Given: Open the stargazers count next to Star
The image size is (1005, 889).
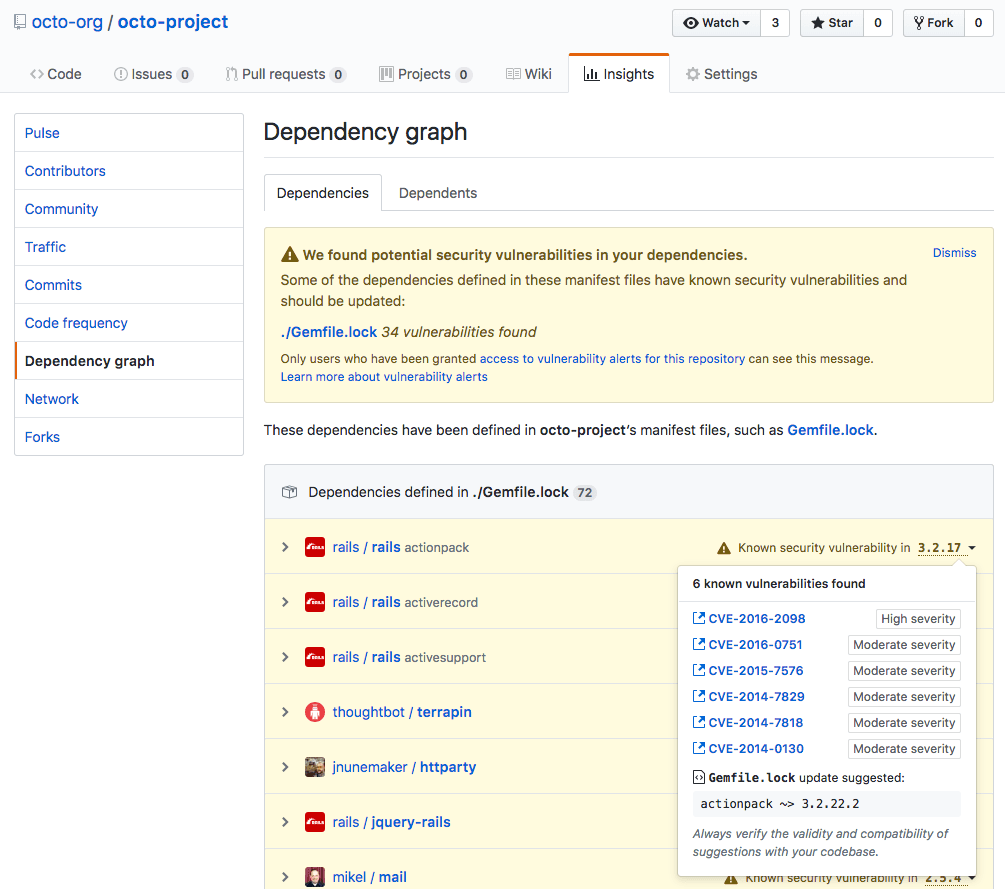Looking at the screenshot, I should point(877,23).
